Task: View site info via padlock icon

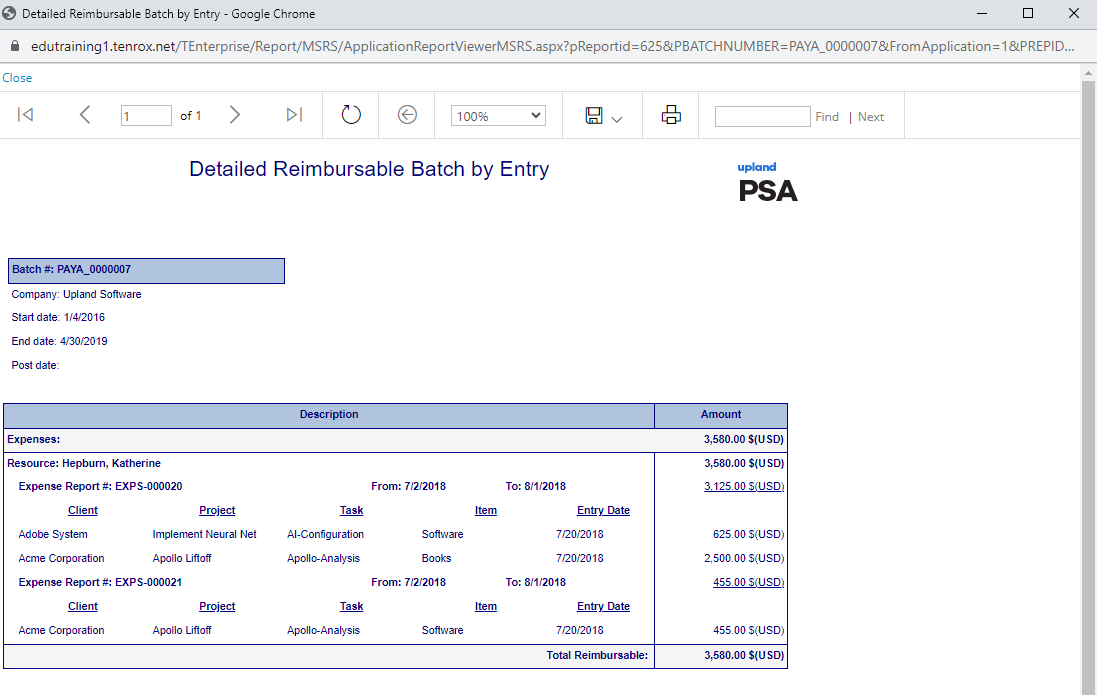Action: tap(14, 46)
